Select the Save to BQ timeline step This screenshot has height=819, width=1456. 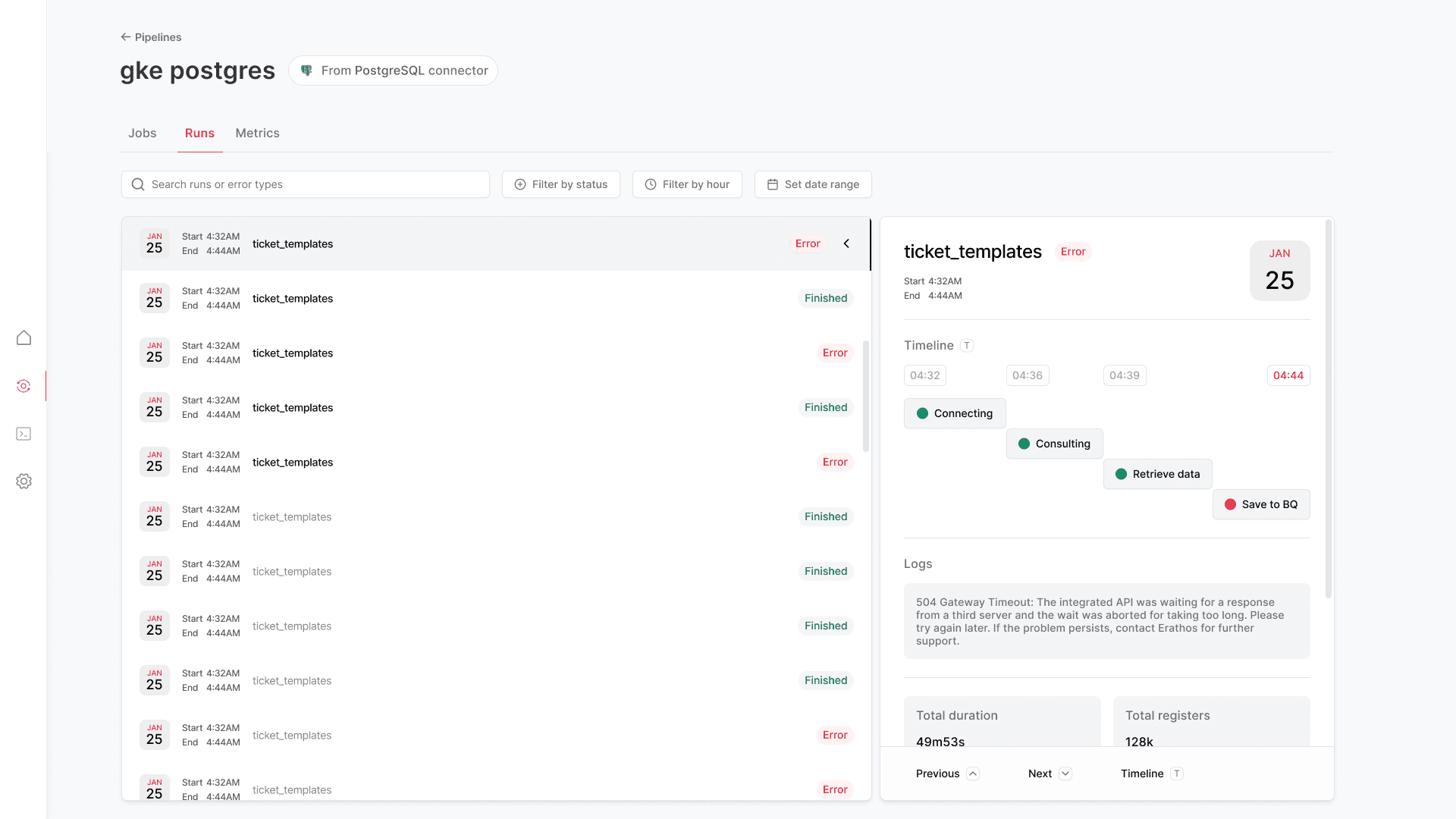pos(1261,504)
